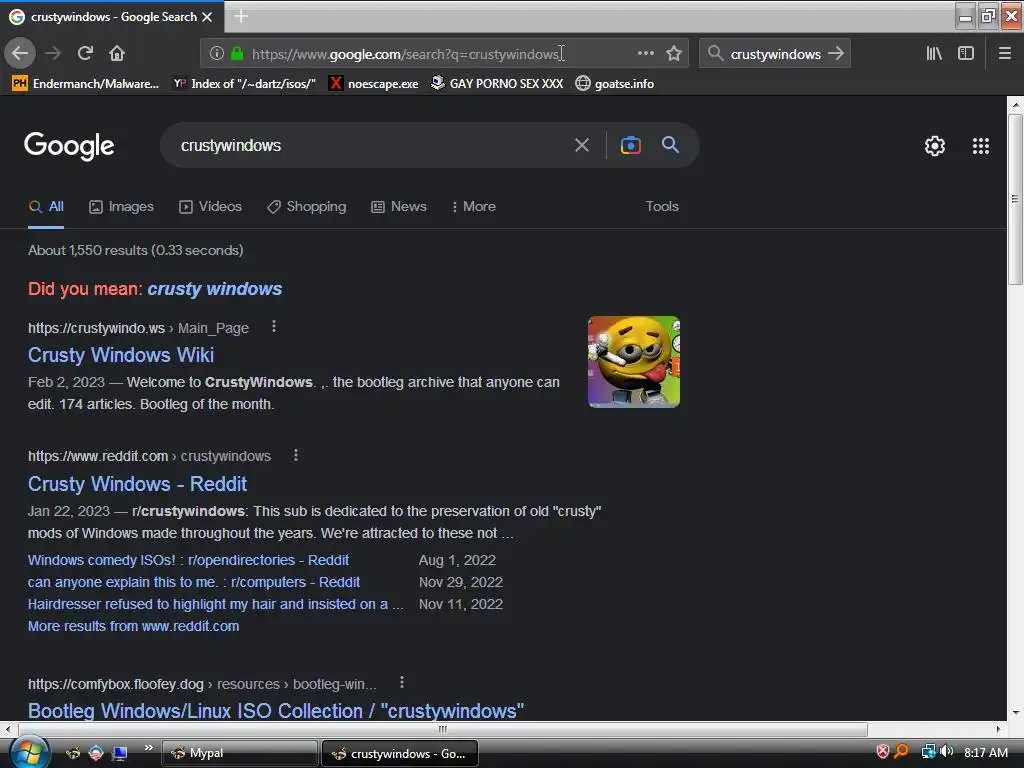Open the goatse.info bookmark
This screenshot has width=1024, height=768.
615,84
